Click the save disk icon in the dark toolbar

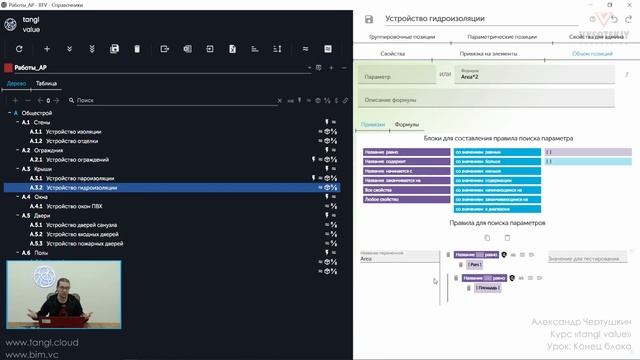pyautogui.click(x=114, y=49)
